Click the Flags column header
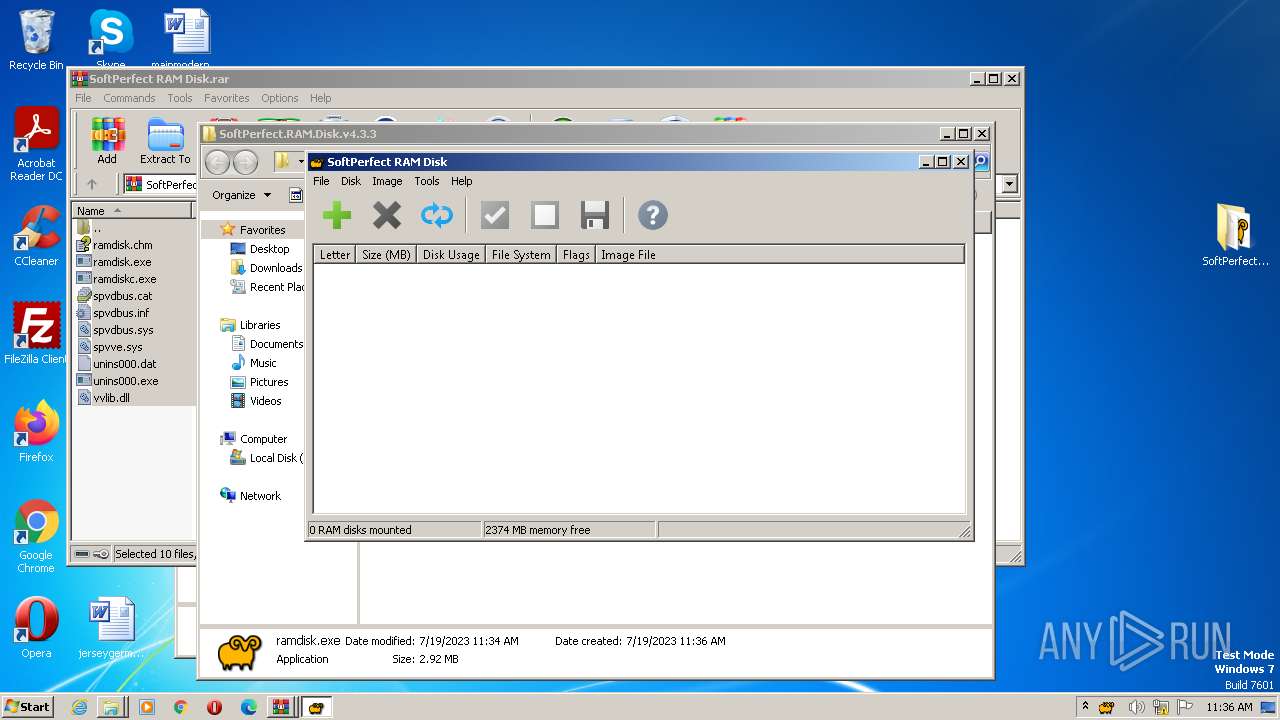1280x720 pixels. click(576, 255)
